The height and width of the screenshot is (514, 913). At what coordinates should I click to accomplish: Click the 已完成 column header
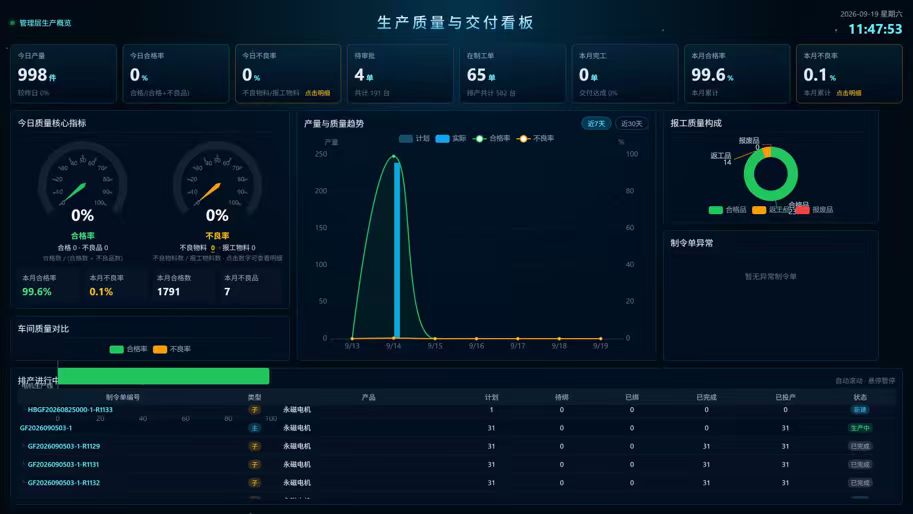point(706,398)
